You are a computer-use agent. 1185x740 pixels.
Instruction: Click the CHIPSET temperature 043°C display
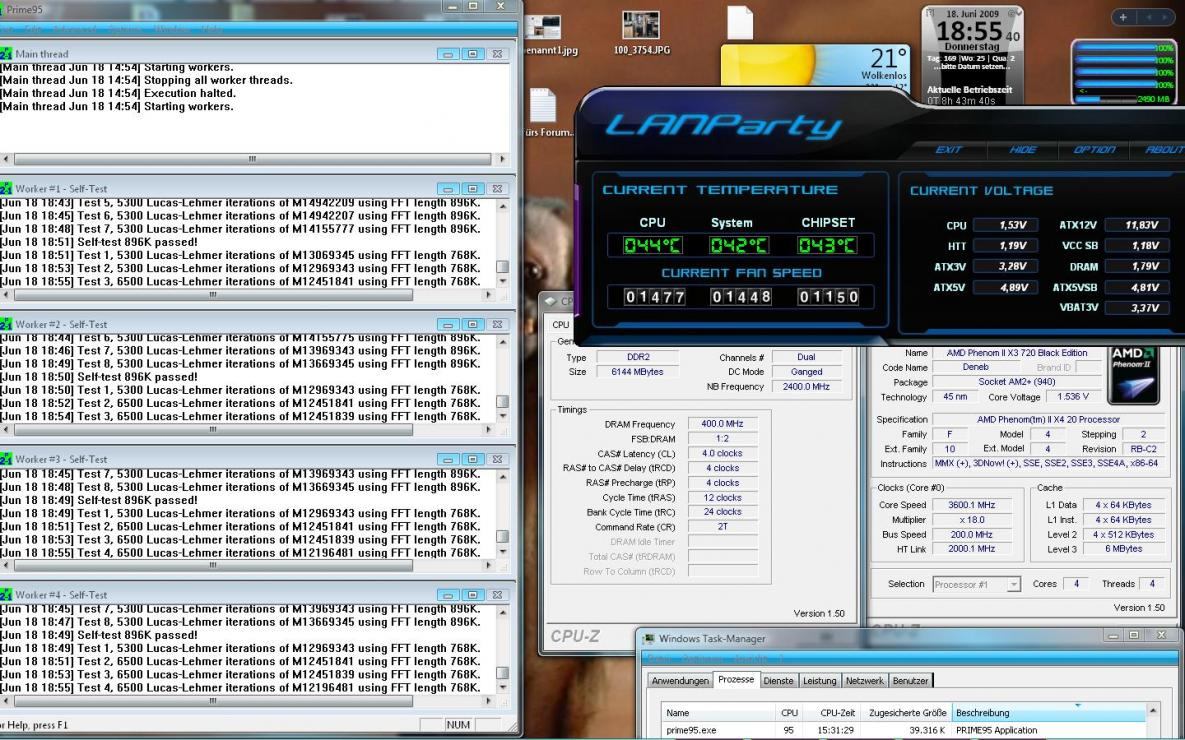coord(827,246)
